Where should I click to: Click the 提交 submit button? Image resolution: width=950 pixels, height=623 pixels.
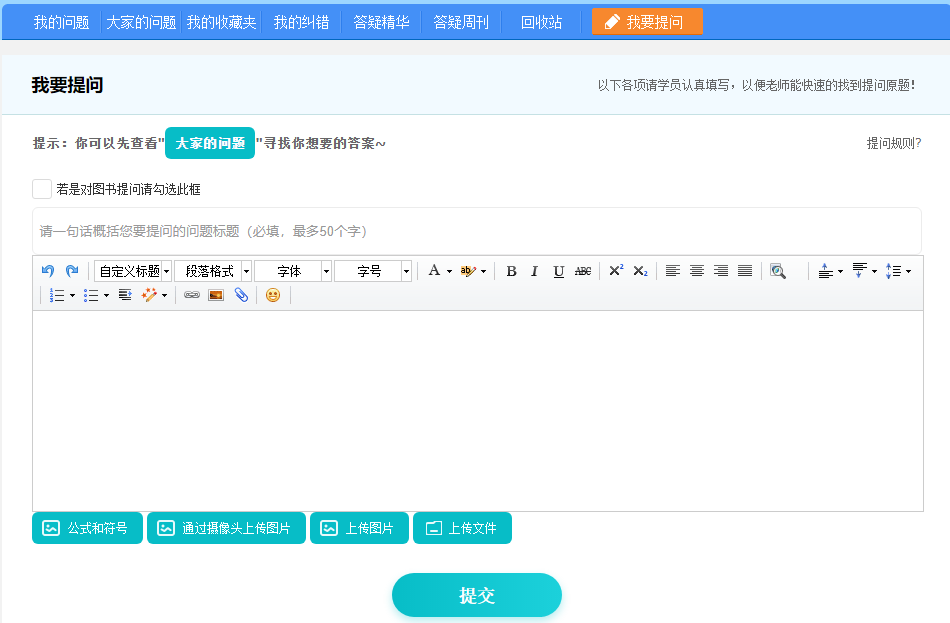pos(476,594)
